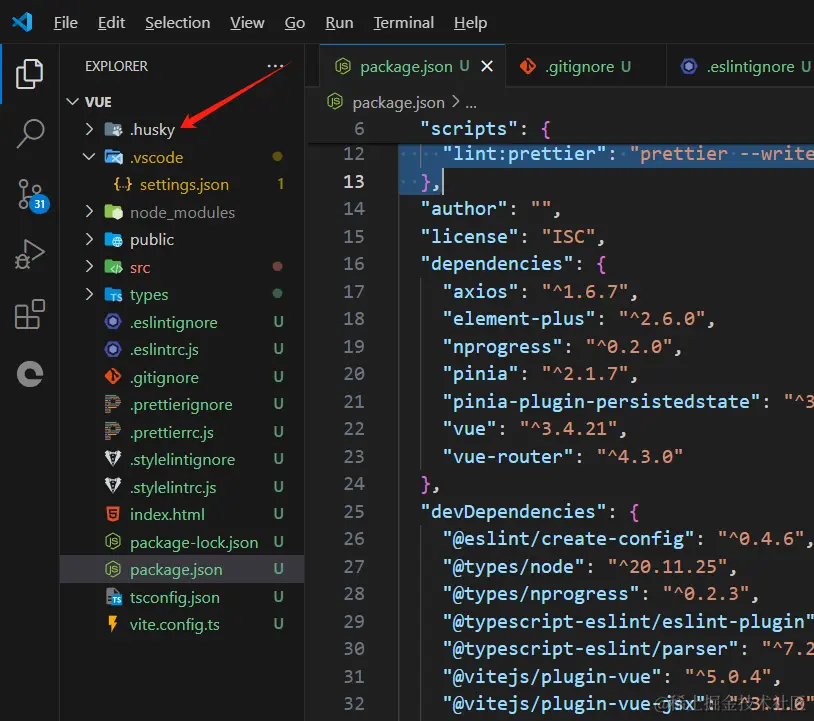Open settings.json in .vscode folder

click(x=184, y=184)
